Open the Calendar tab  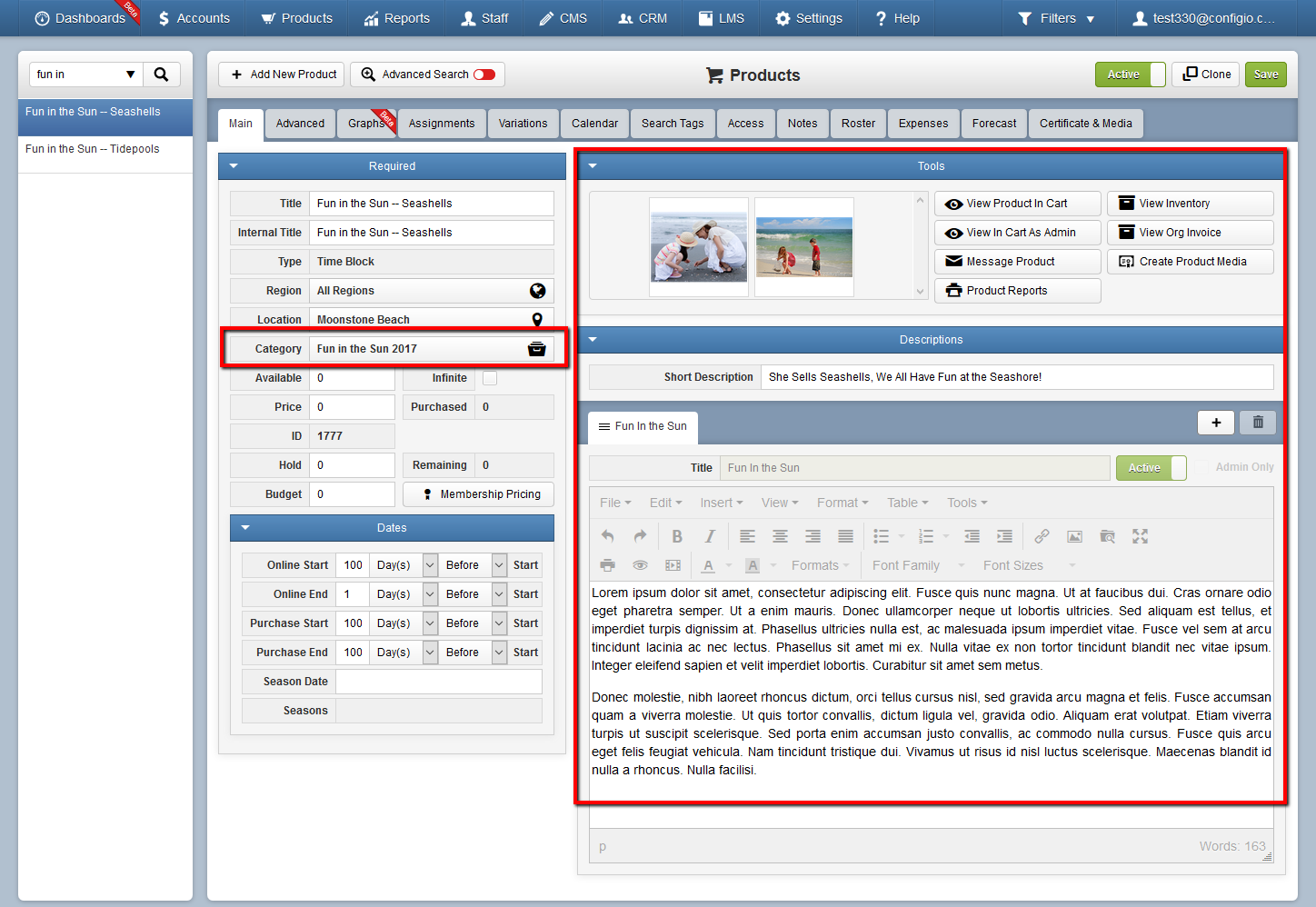pos(594,124)
